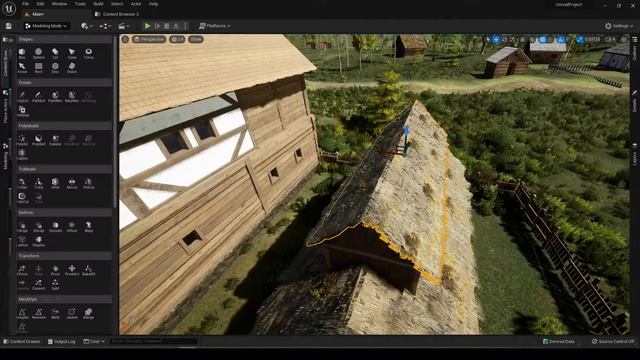This screenshot has height=360, width=640.
Task: Toggle scale snapping in viewport
Action: tap(580, 39)
